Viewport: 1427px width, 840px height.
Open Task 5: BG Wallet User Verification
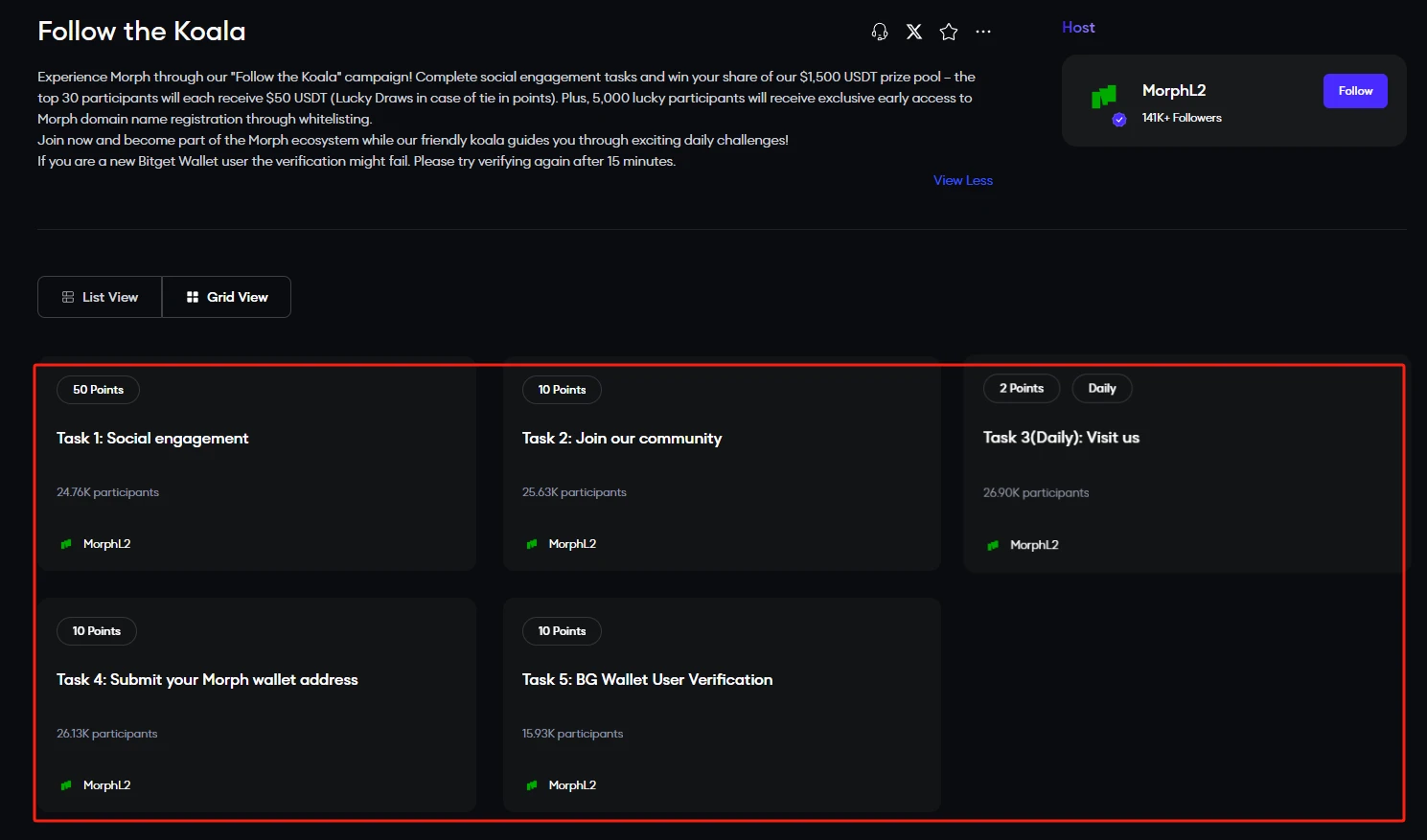tap(647, 680)
